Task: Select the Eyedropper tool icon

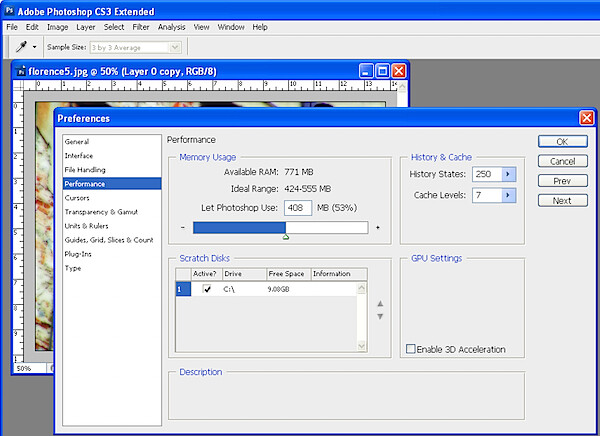Action: (21, 47)
